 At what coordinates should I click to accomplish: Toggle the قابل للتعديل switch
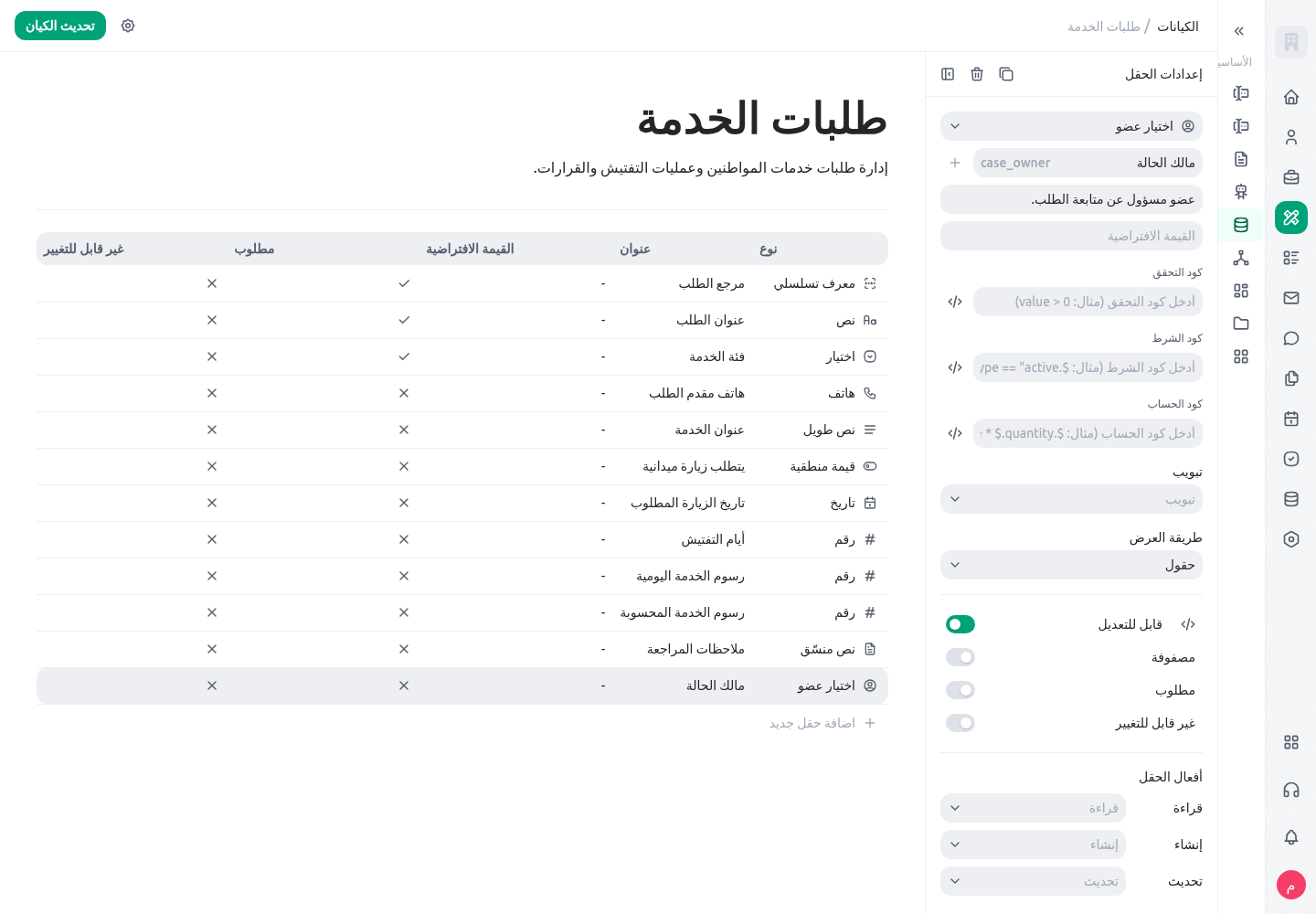(960, 624)
